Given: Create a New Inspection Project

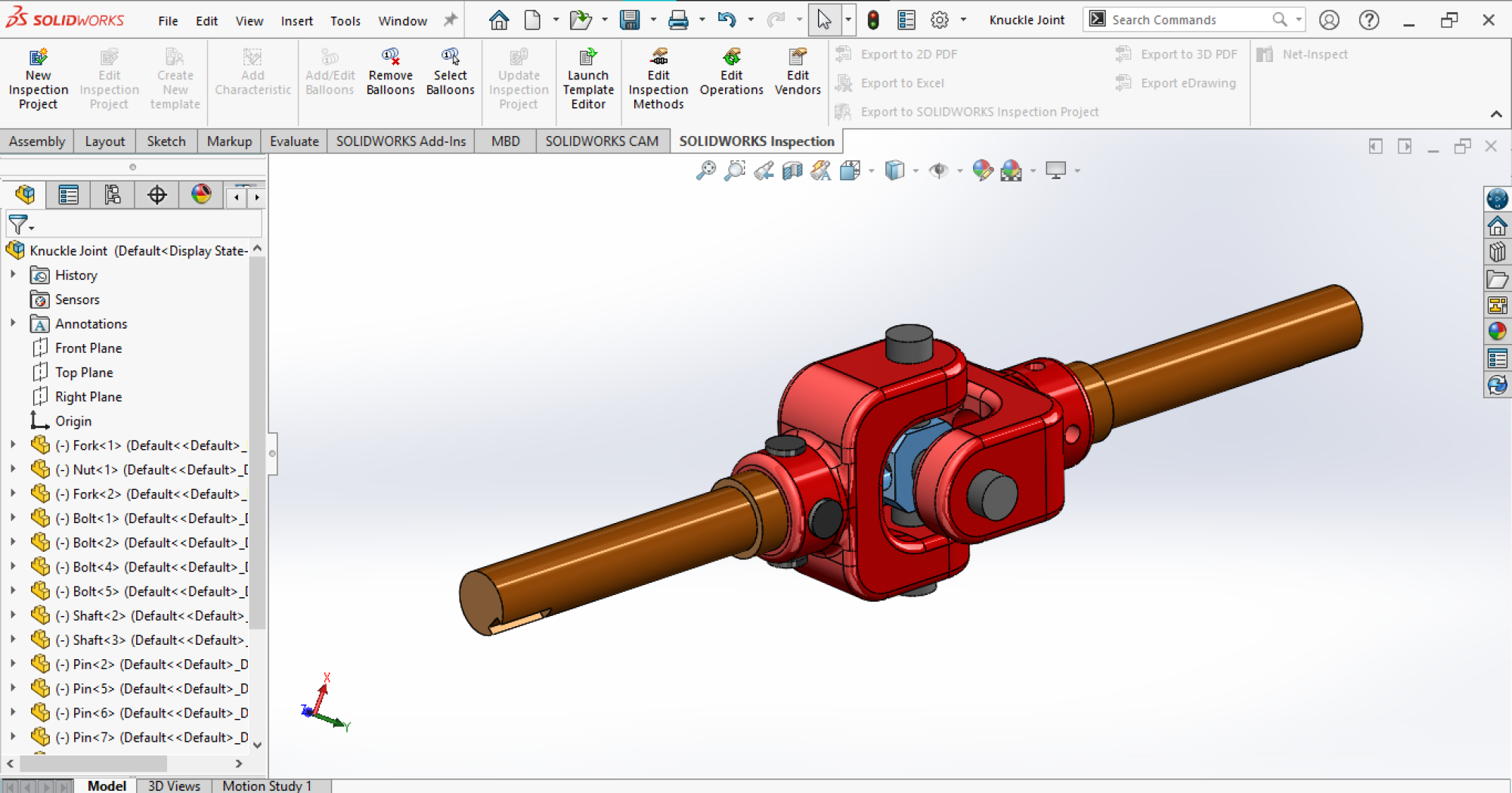Looking at the screenshot, I should click(x=38, y=76).
